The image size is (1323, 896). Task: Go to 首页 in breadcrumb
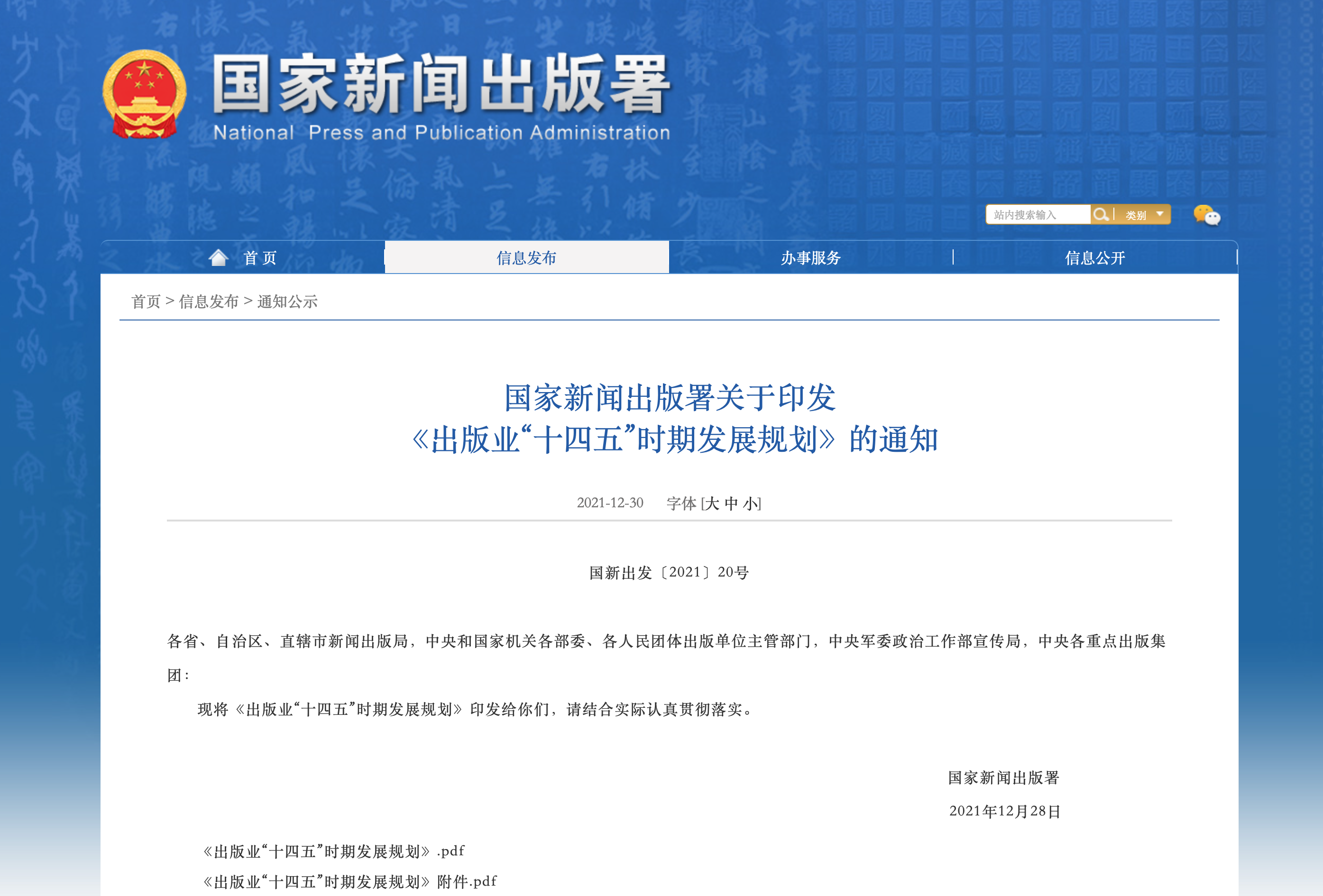(147, 302)
